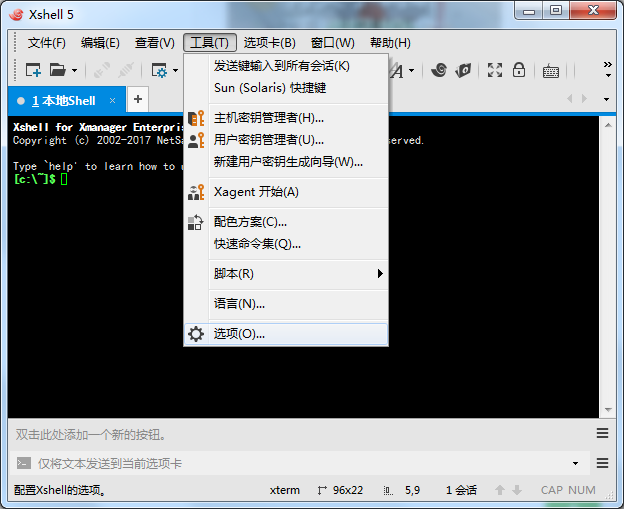Click terminal scrollbar down arrow
624x509 pixels.
point(608,410)
